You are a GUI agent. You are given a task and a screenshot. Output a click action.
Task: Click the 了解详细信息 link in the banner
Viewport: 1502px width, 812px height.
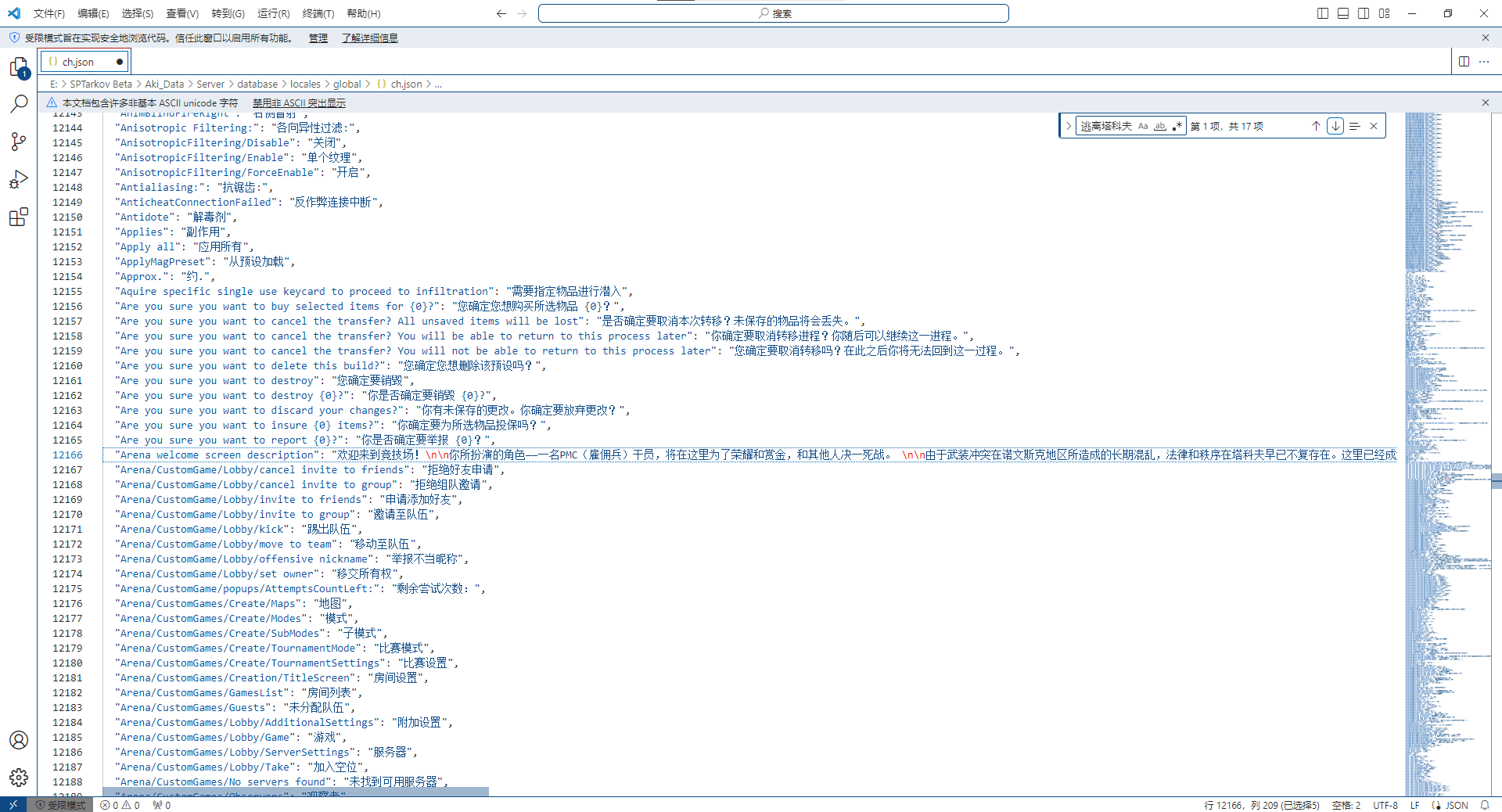point(369,38)
